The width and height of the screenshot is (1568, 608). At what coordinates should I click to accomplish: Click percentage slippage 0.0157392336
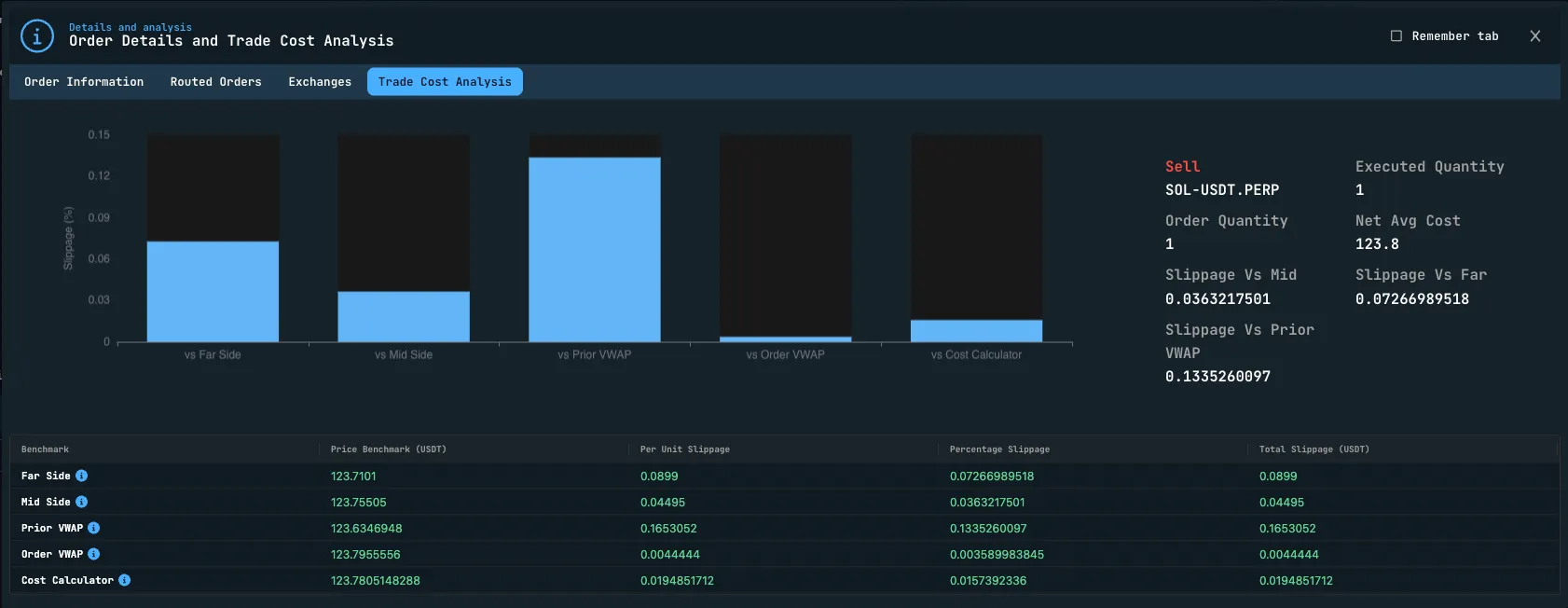click(x=988, y=580)
